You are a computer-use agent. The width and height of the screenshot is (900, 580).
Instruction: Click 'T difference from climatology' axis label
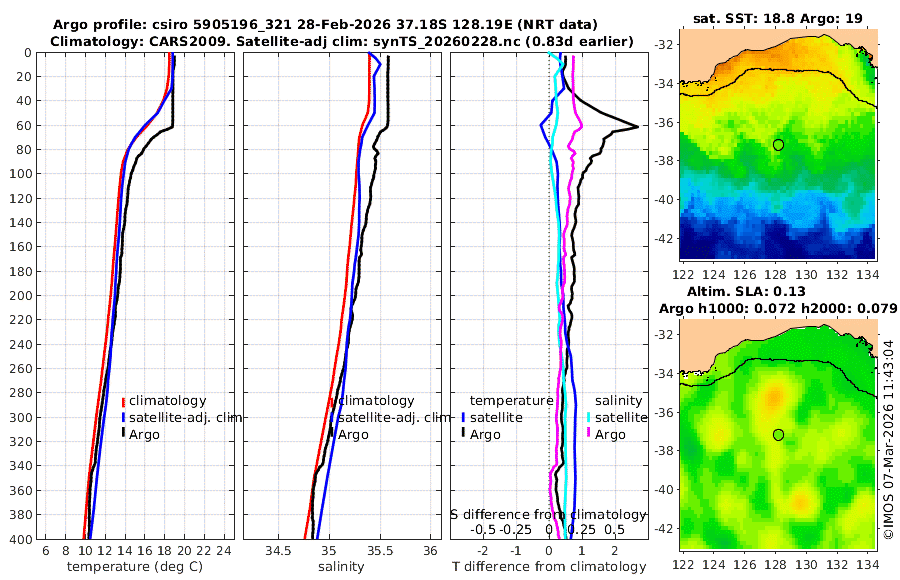pyautogui.click(x=549, y=567)
